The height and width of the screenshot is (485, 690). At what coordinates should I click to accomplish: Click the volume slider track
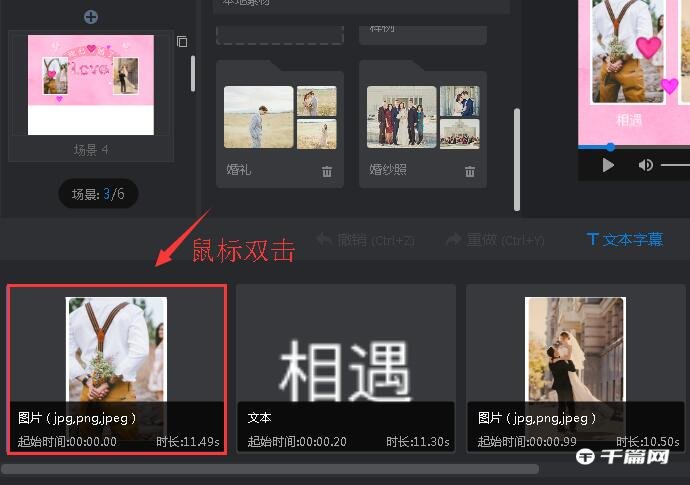click(675, 165)
